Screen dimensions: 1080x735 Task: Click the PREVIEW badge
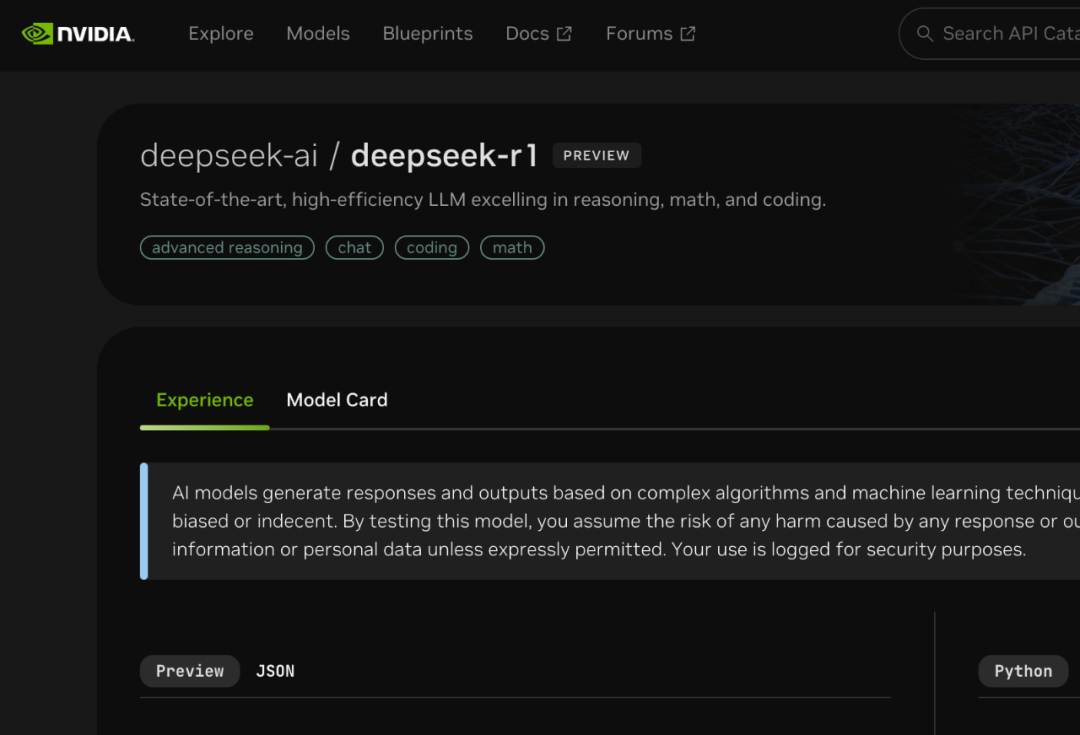(596, 156)
